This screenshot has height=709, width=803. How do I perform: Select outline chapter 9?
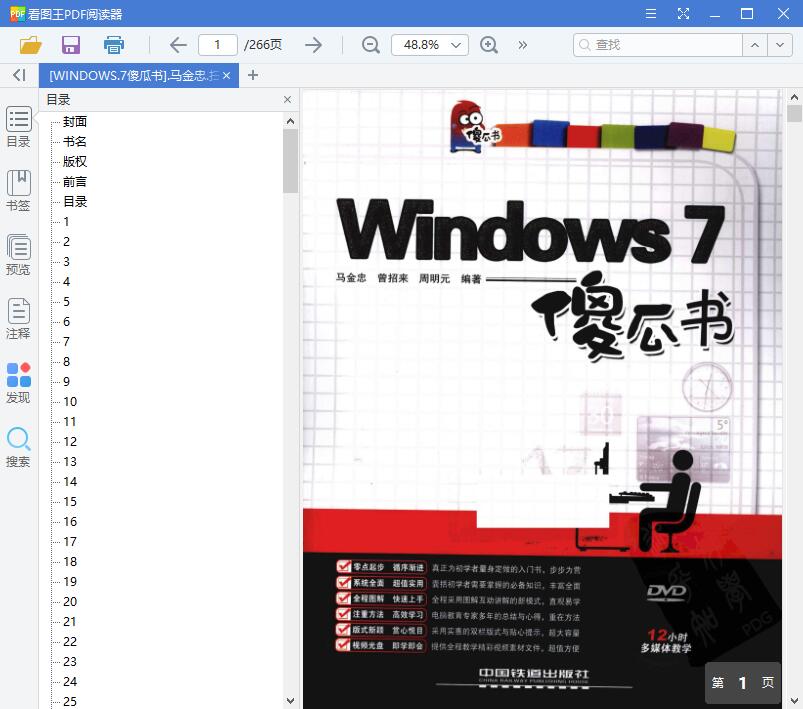coord(66,381)
